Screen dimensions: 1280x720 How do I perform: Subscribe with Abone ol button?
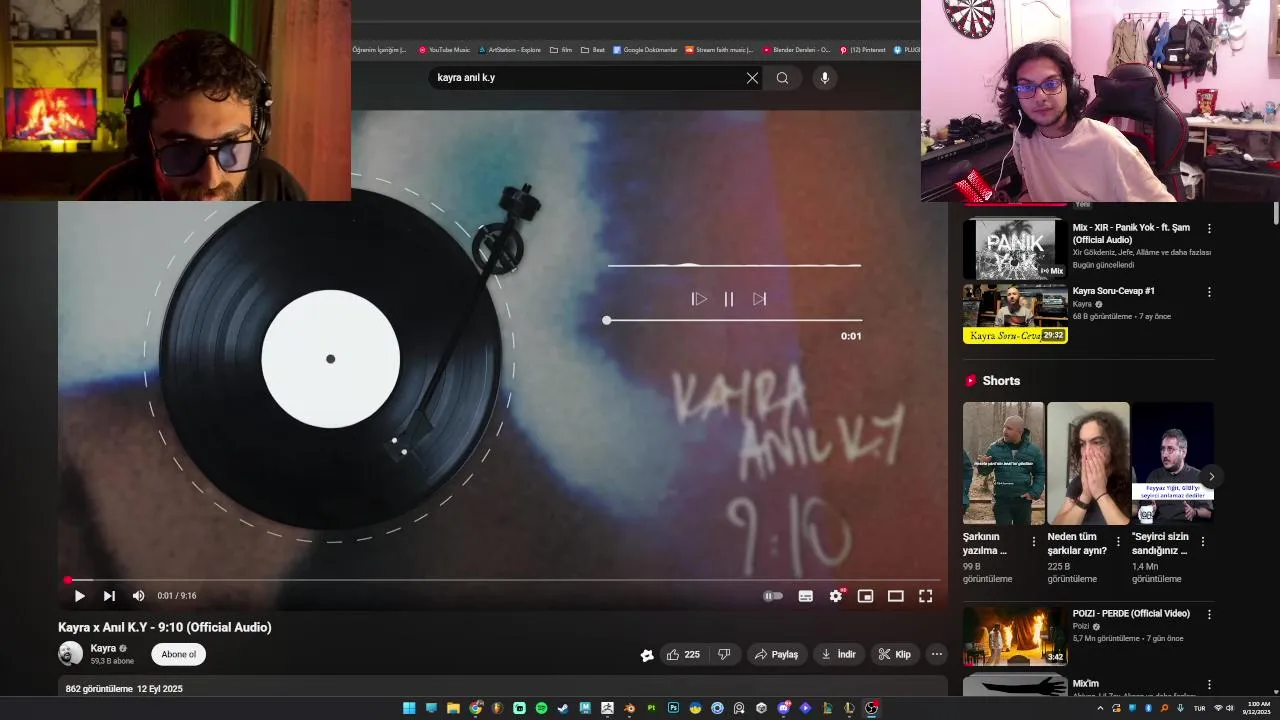(179, 655)
